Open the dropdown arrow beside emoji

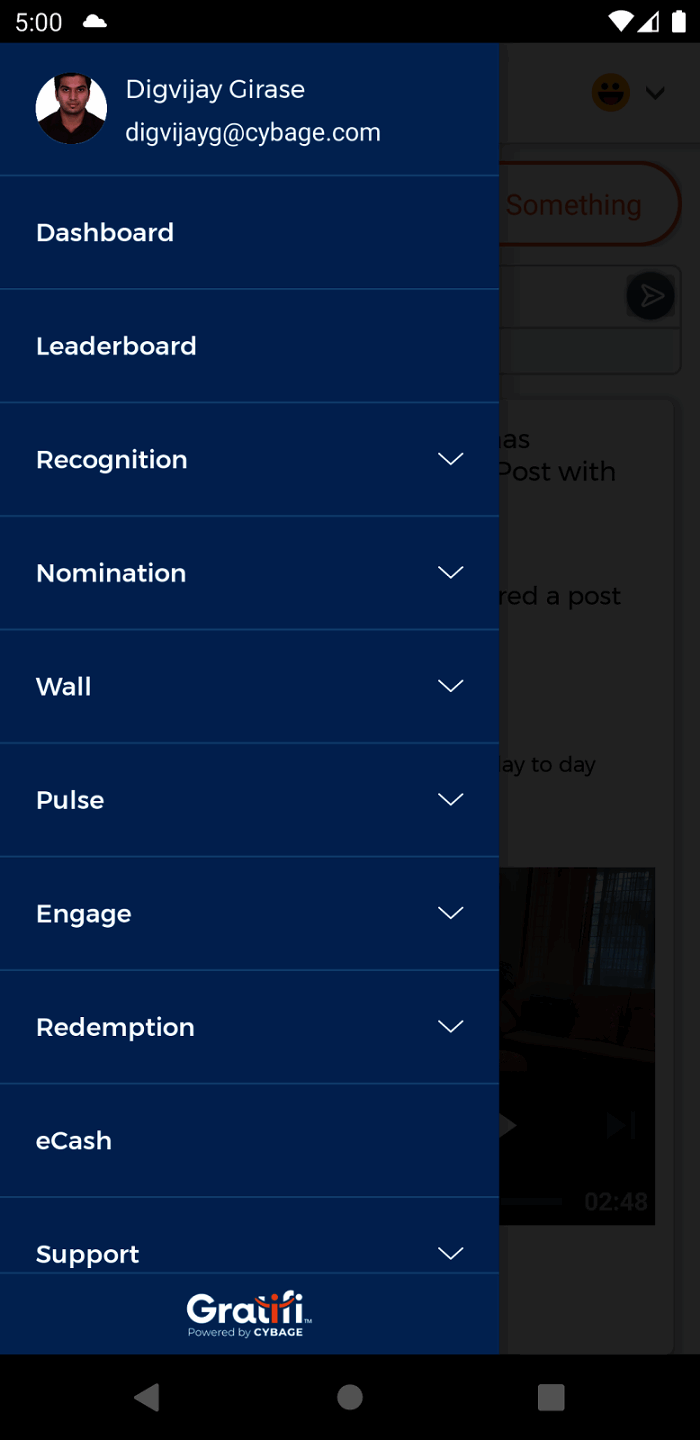point(656,94)
